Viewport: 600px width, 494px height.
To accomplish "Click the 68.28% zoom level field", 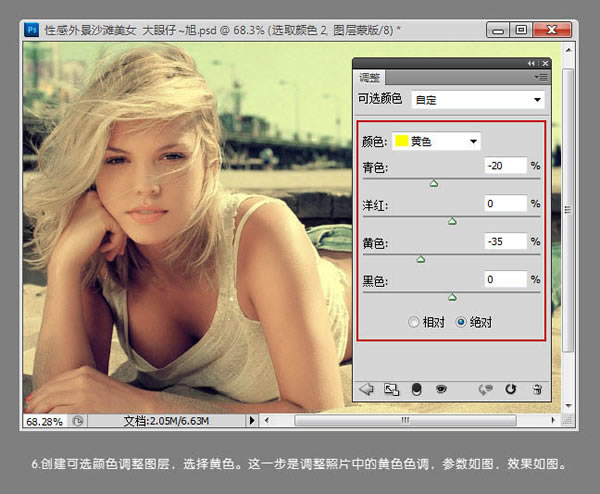I will (x=42, y=421).
